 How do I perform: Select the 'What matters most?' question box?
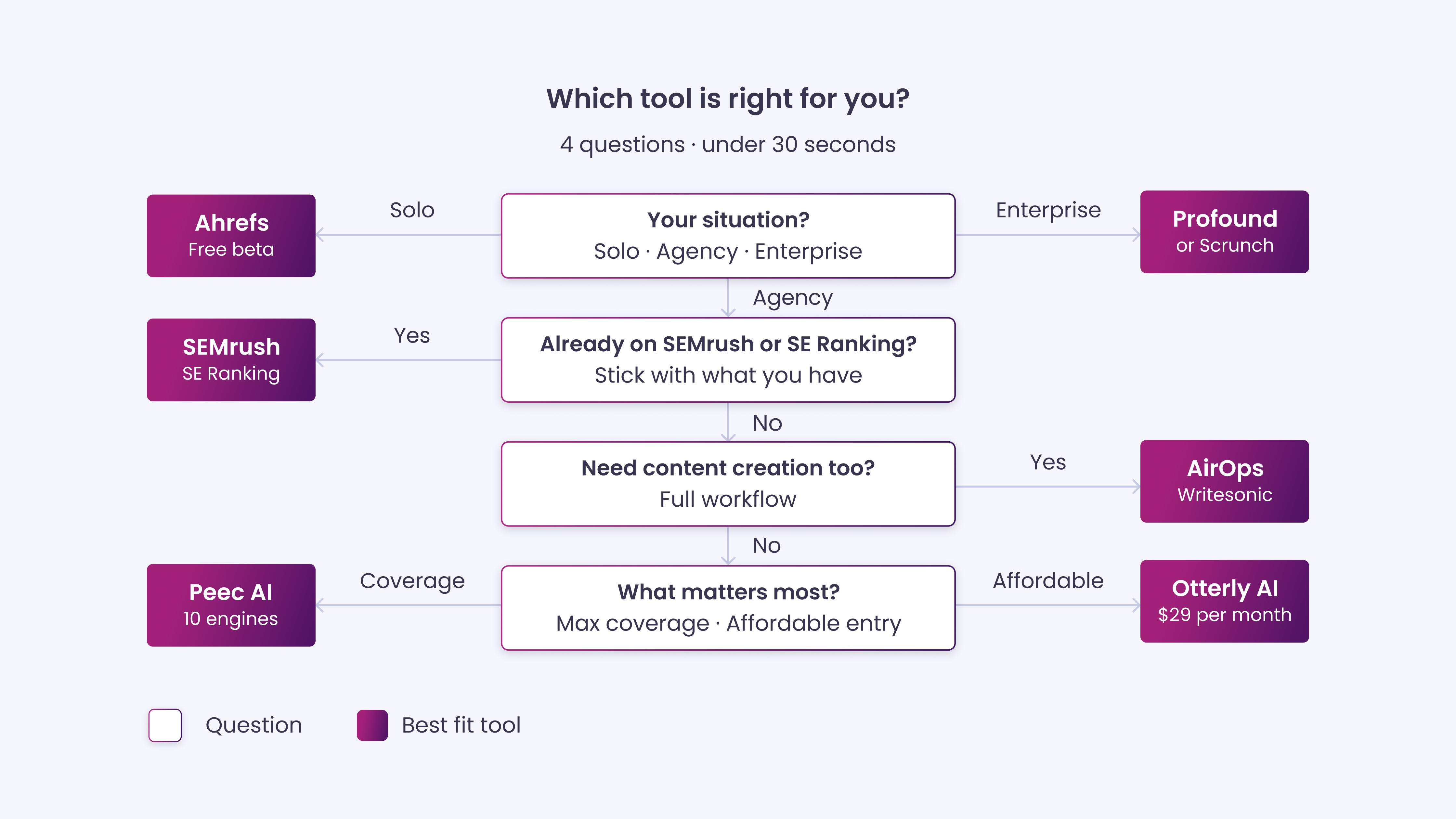pyautogui.click(x=728, y=608)
